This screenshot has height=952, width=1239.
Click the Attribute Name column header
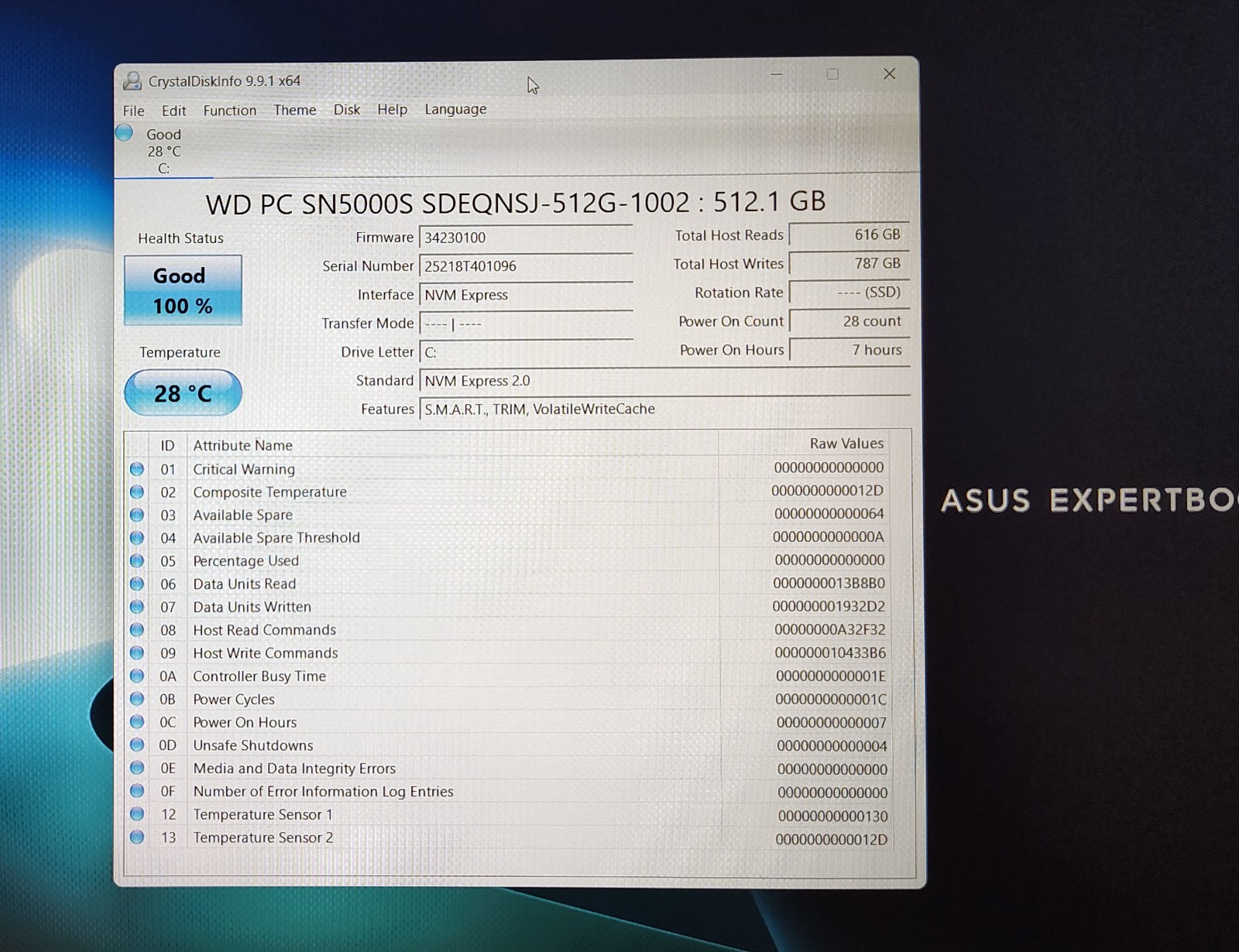pos(452,445)
